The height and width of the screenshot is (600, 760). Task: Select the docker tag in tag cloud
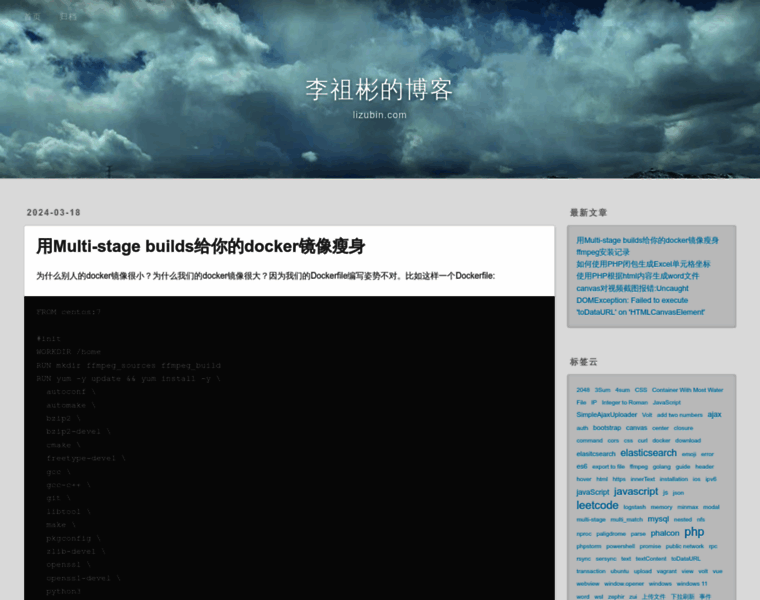pyautogui.click(x=661, y=441)
